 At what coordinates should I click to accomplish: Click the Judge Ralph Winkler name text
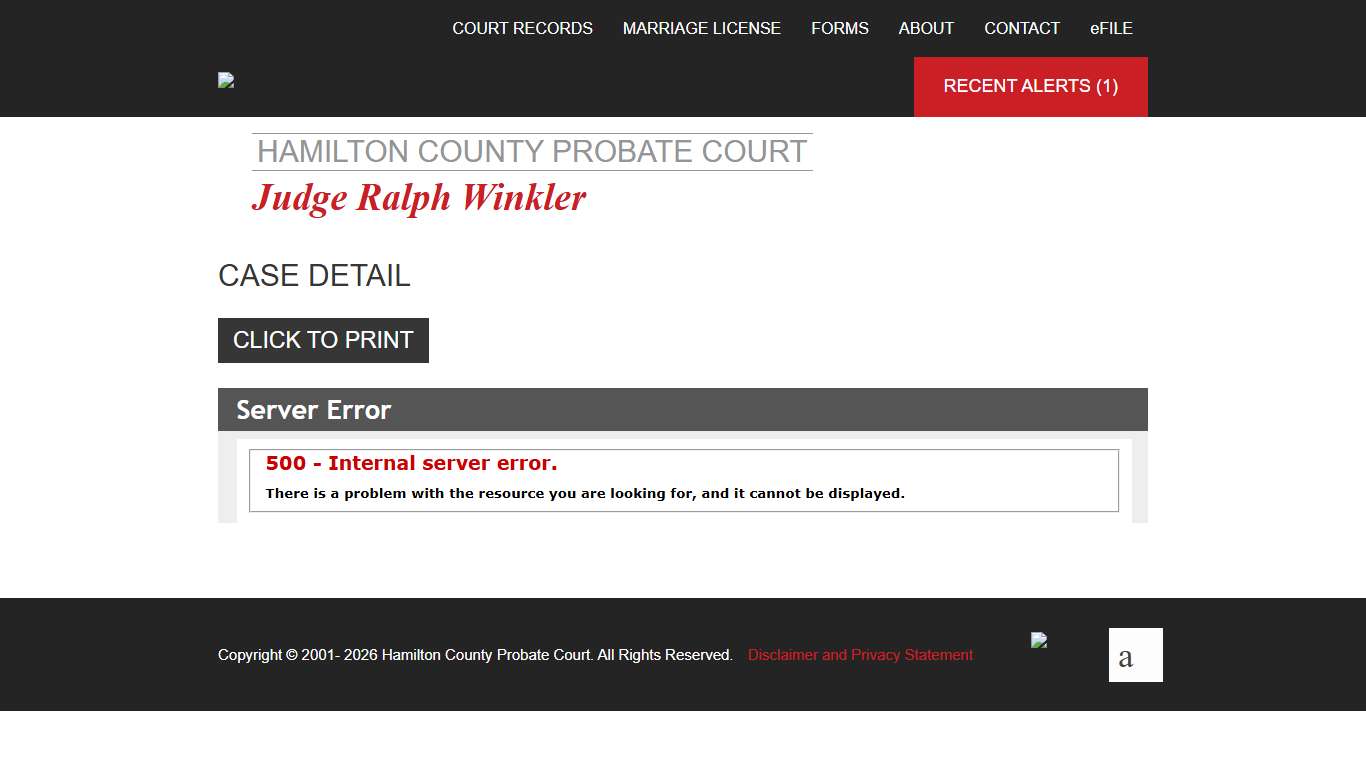(418, 198)
